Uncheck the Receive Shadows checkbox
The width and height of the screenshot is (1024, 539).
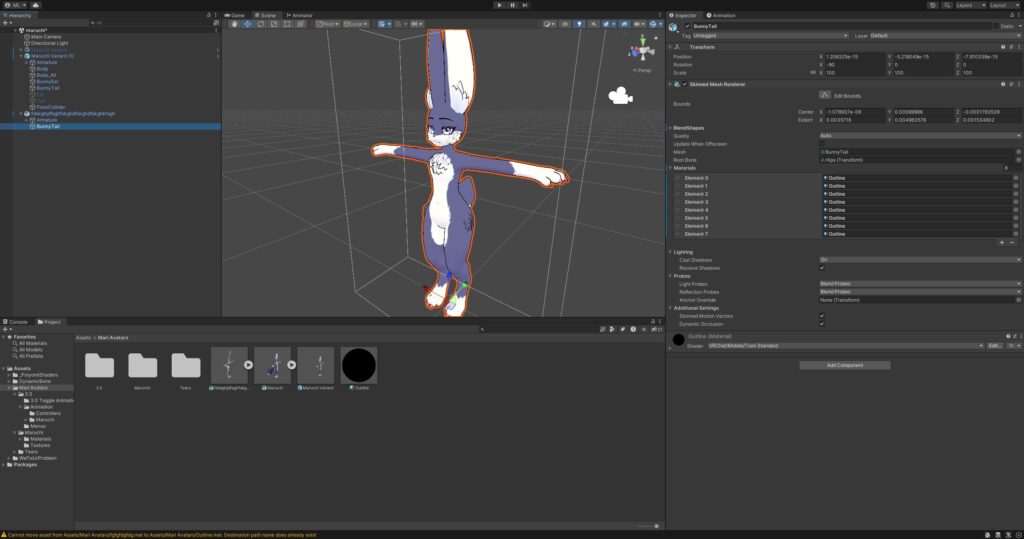822,268
